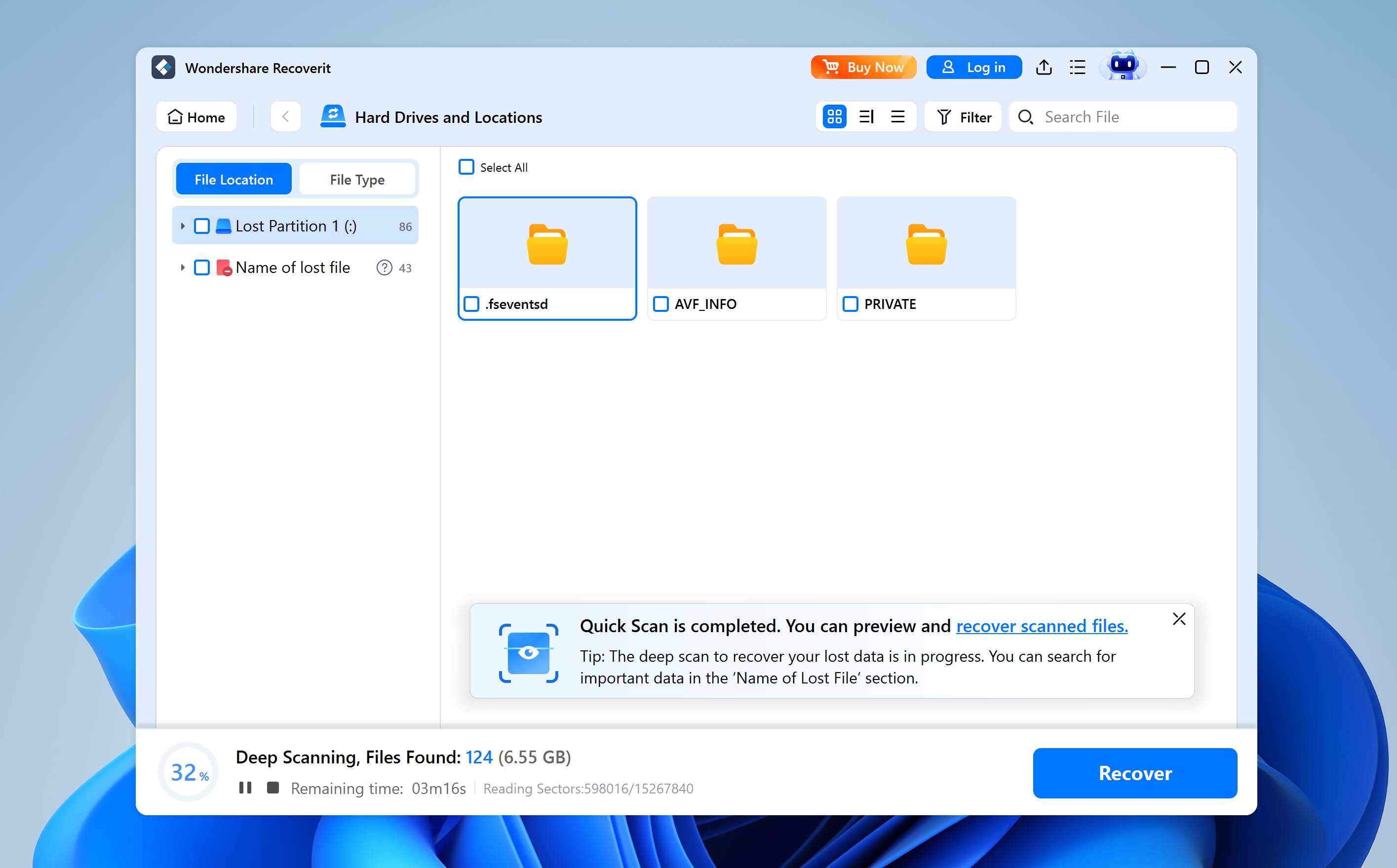The image size is (1397, 868).
Task: Select the Lost Partition 1 tree row label
Action: [x=296, y=226]
